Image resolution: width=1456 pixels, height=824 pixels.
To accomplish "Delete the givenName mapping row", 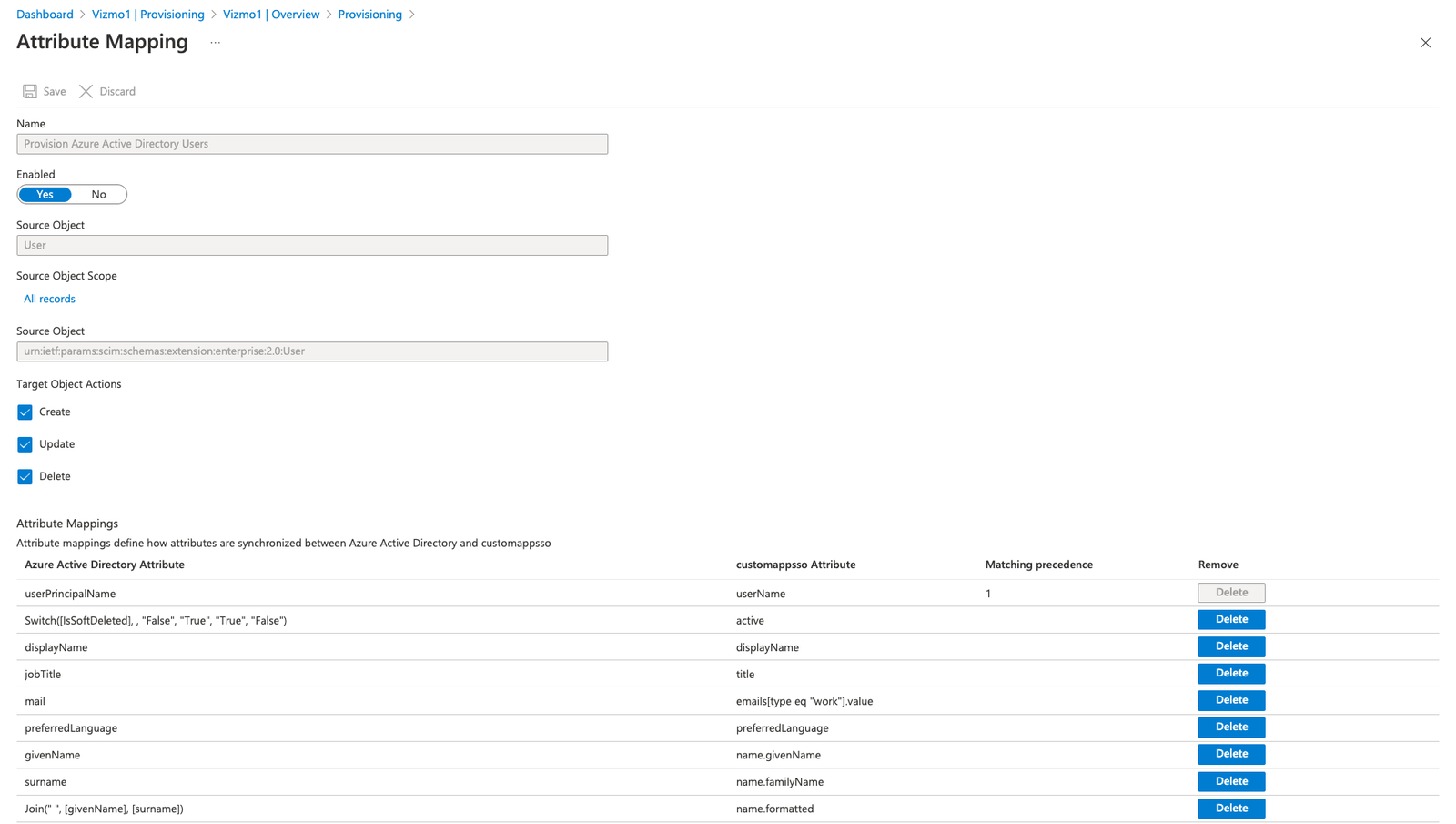I will (1231, 754).
